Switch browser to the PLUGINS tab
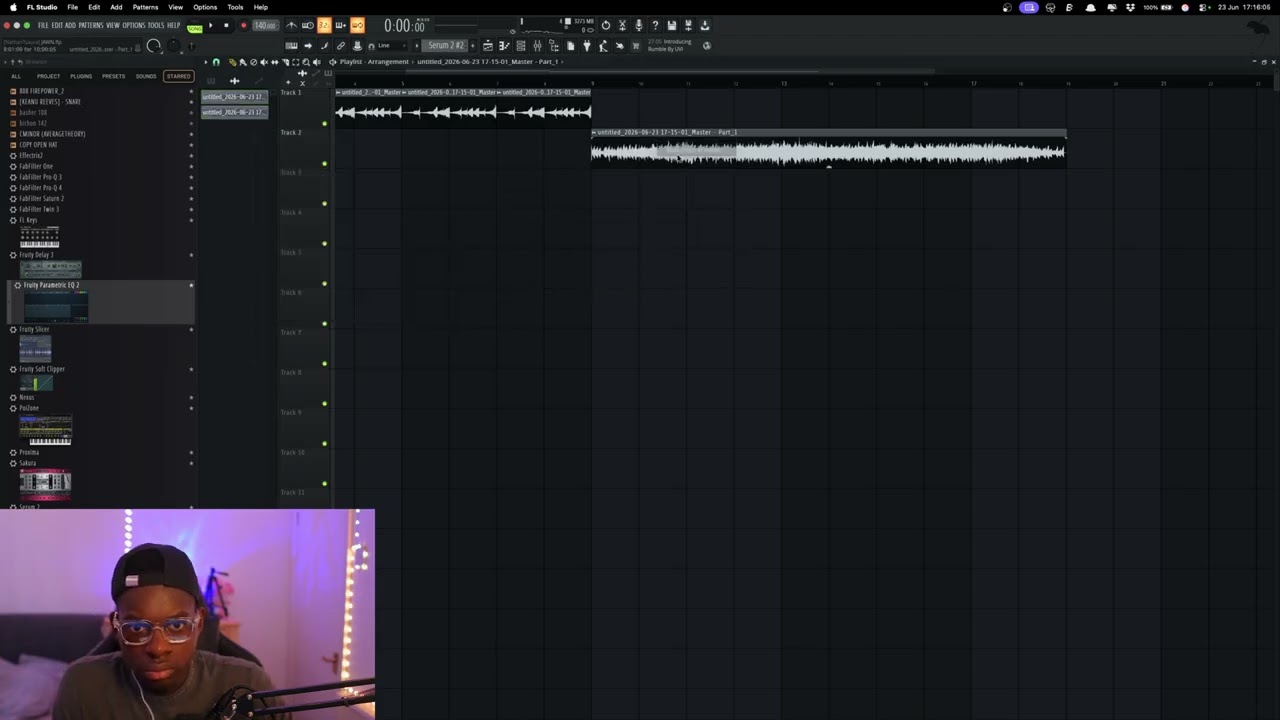This screenshot has height=720, width=1280. tap(81, 76)
